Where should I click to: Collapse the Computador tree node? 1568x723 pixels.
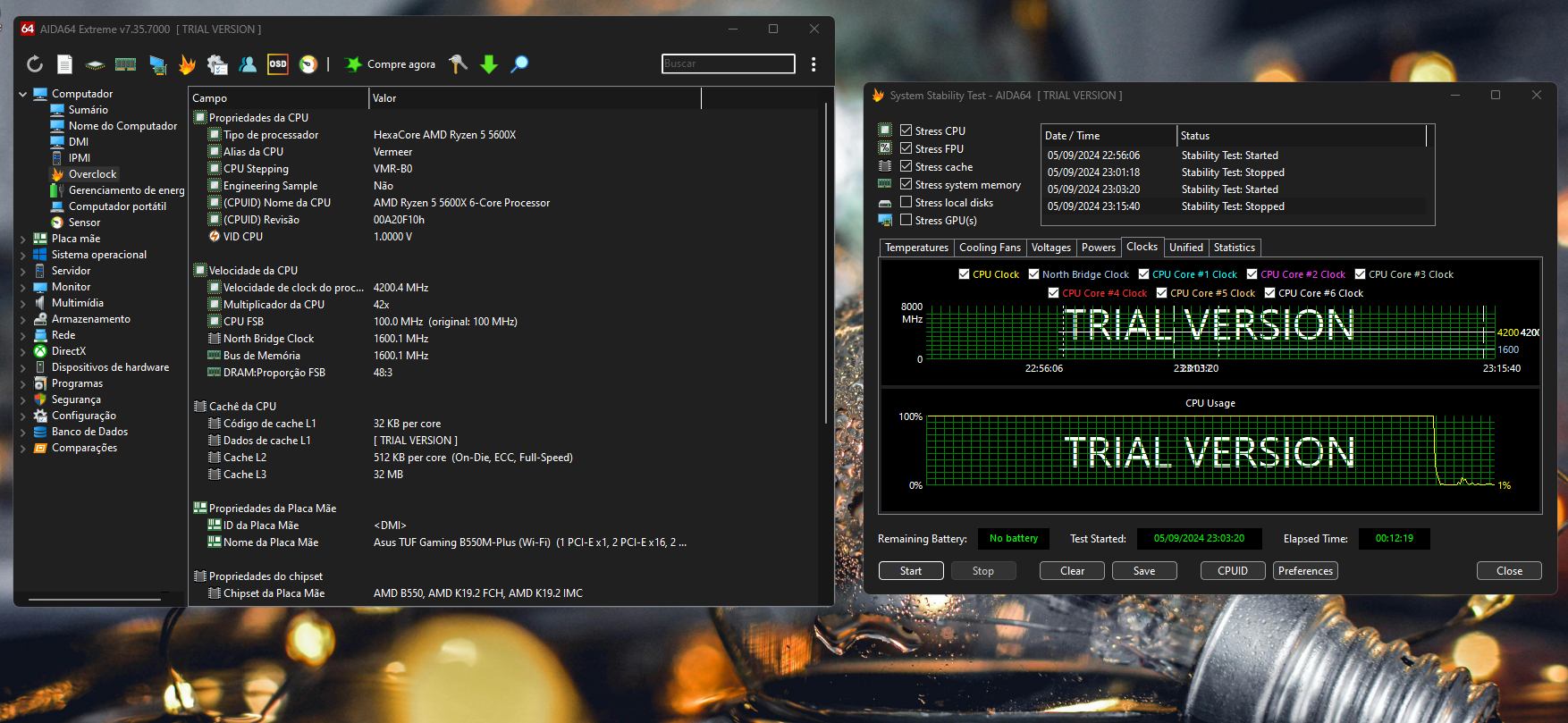22,94
